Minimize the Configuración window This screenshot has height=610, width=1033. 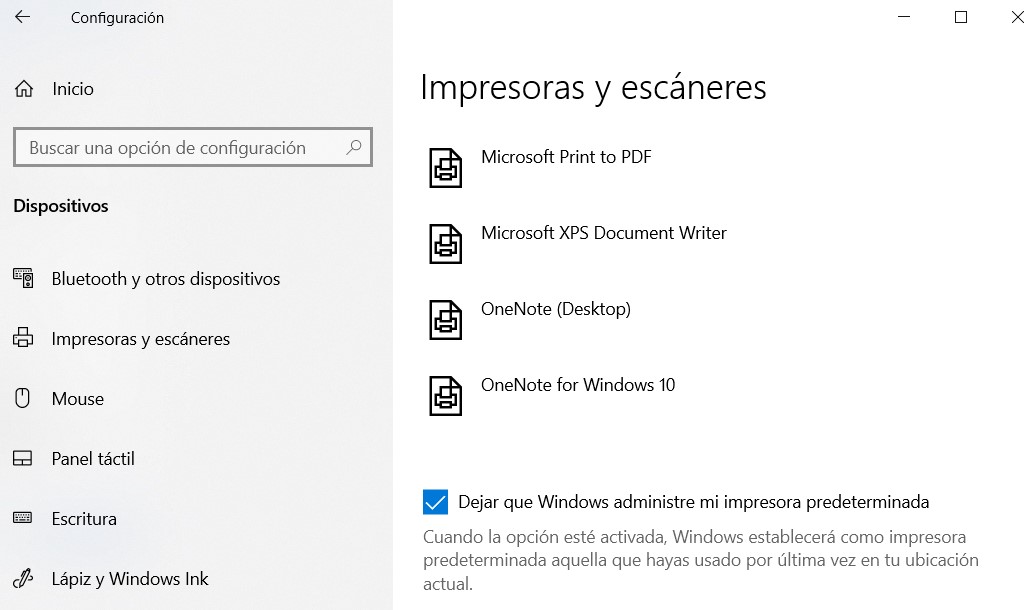tap(904, 17)
